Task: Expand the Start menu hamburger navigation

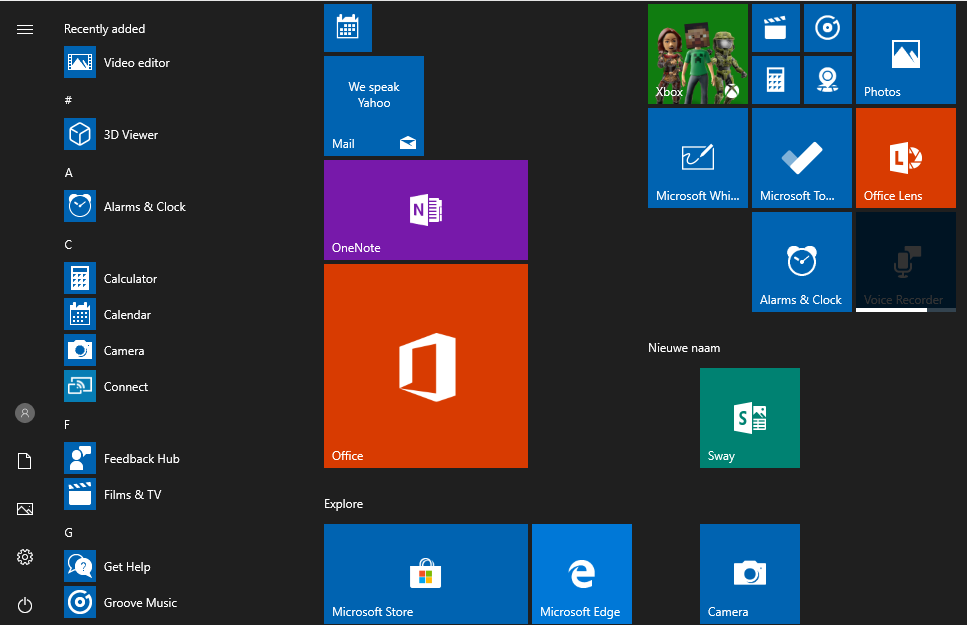Action: [x=25, y=30]
